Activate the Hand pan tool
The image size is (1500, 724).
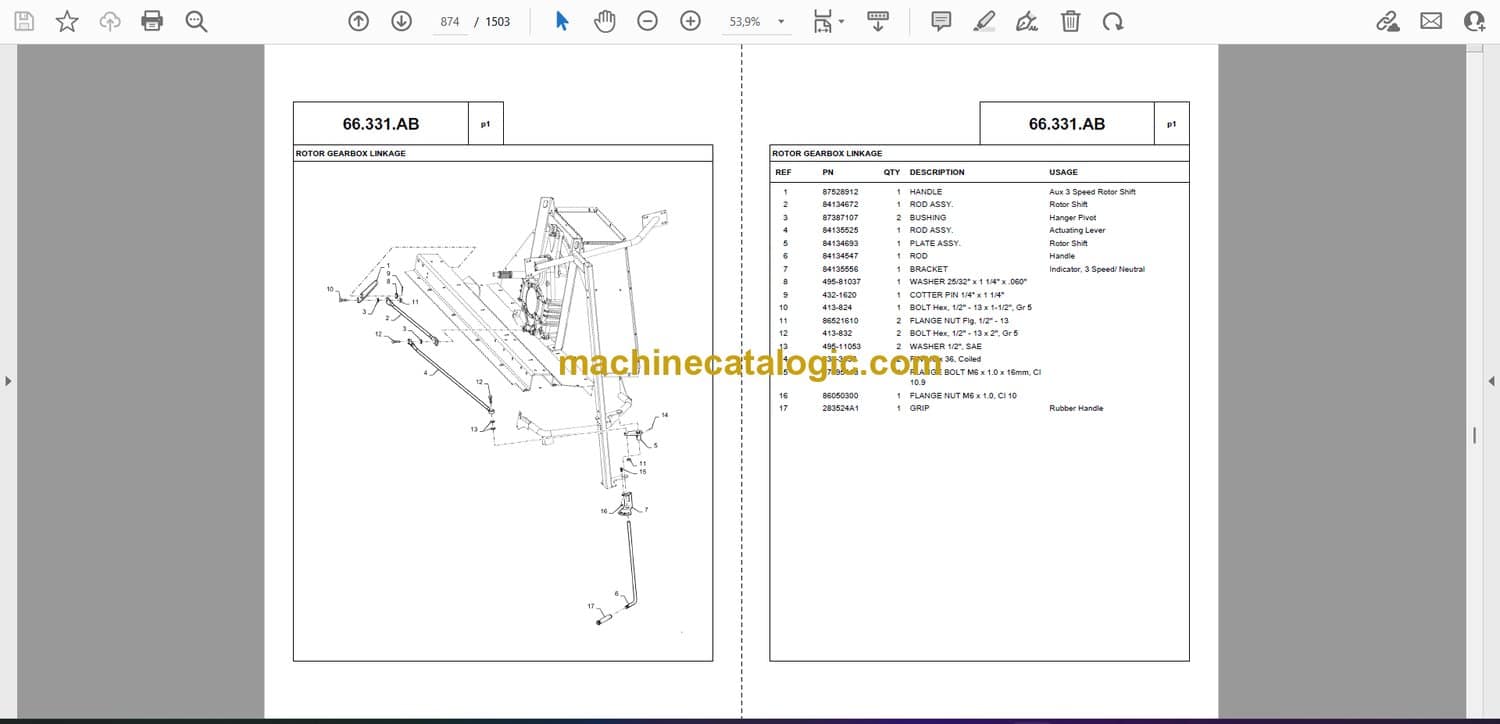coord(604,21)
